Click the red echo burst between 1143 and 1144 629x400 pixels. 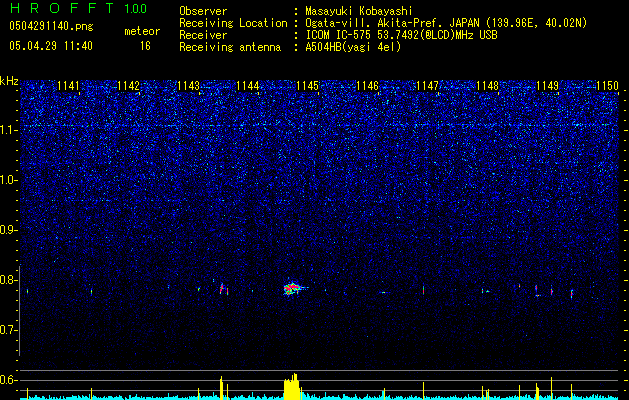(223, 289)
